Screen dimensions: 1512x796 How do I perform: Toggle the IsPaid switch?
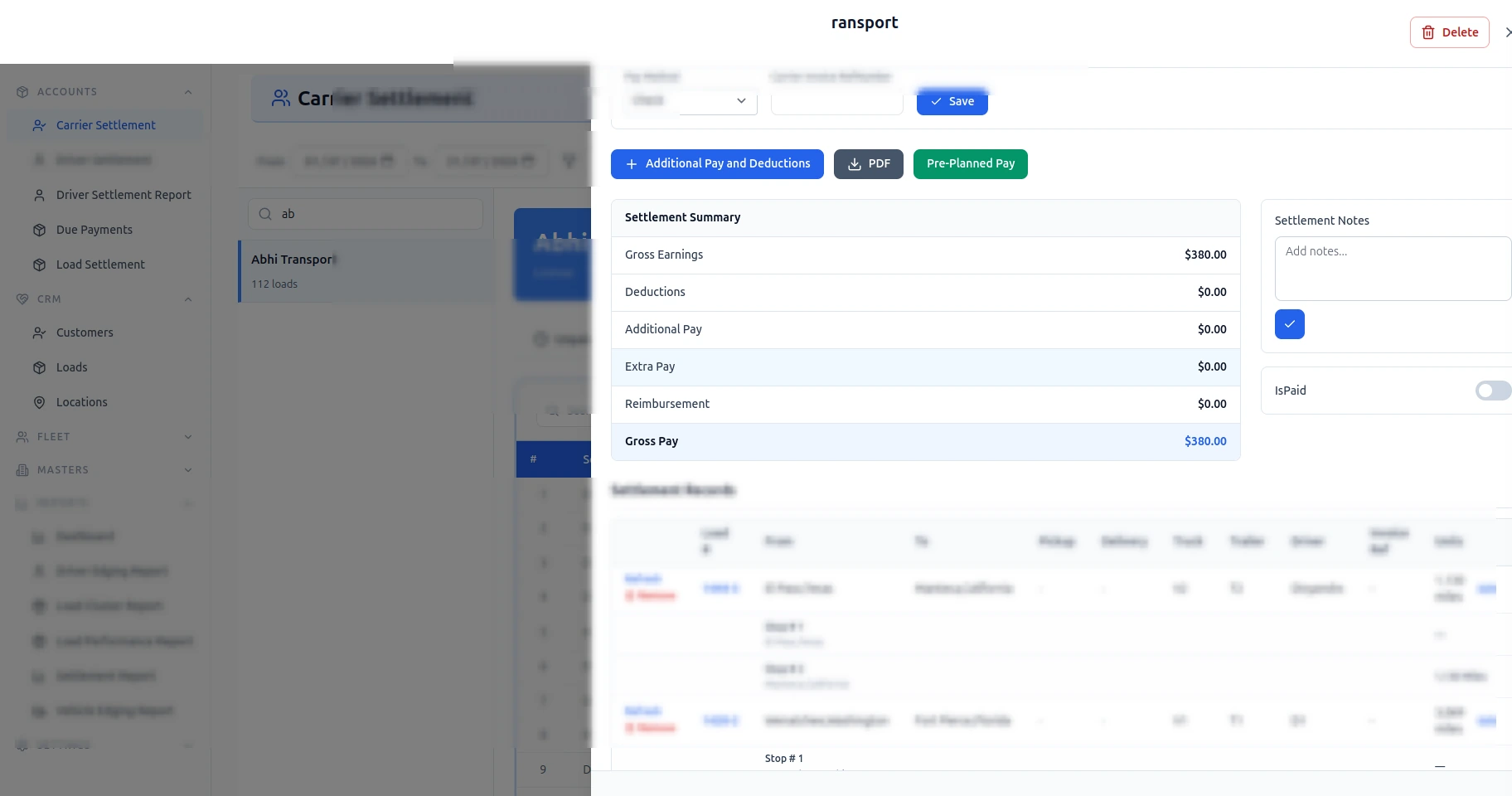tap(1493, 391)
